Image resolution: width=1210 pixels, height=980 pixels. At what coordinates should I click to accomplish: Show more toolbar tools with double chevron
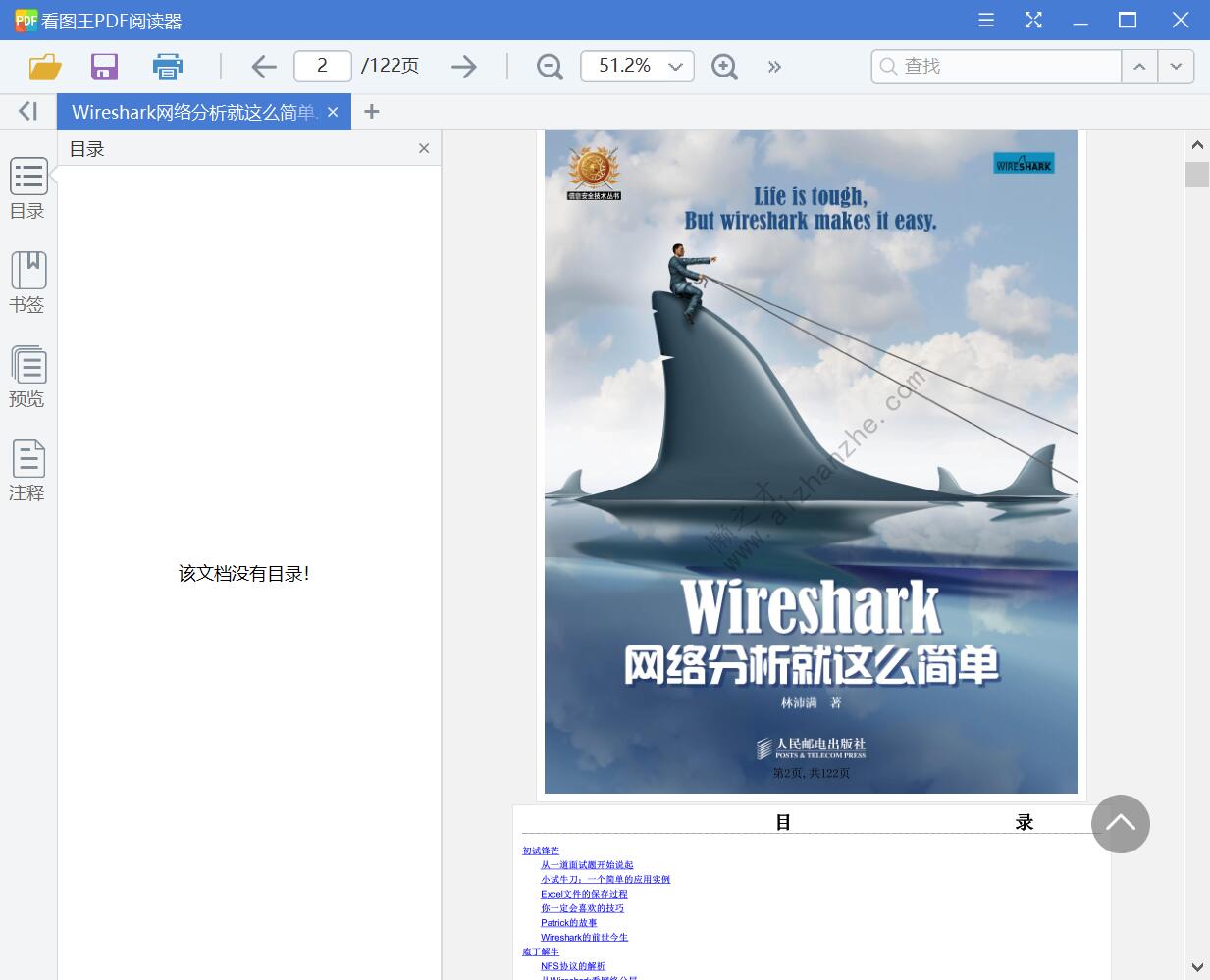point(774,67)
